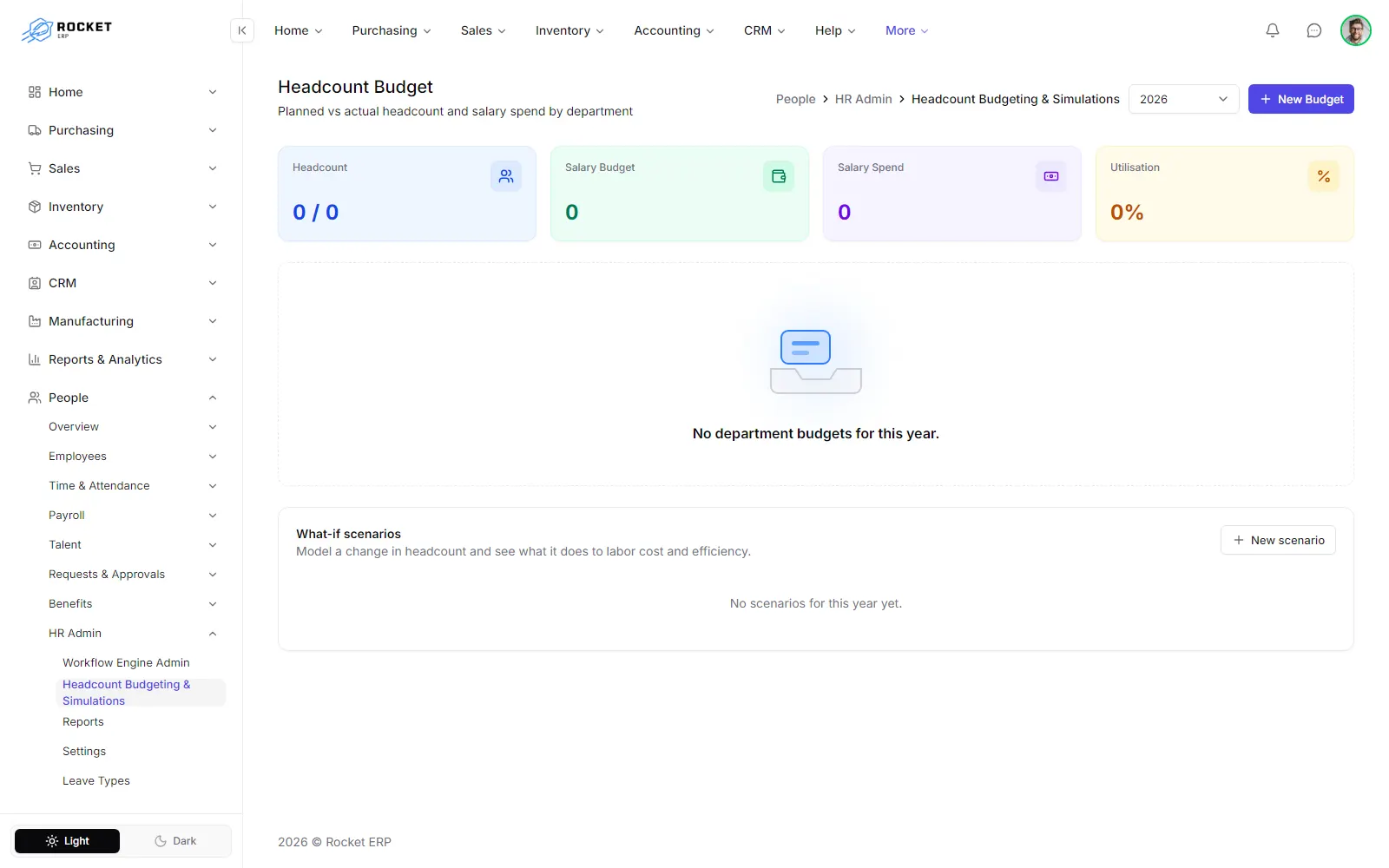Click the Headcount card people icon
The height and width of the screenshot is (868, 1389).
click(506, 176)
